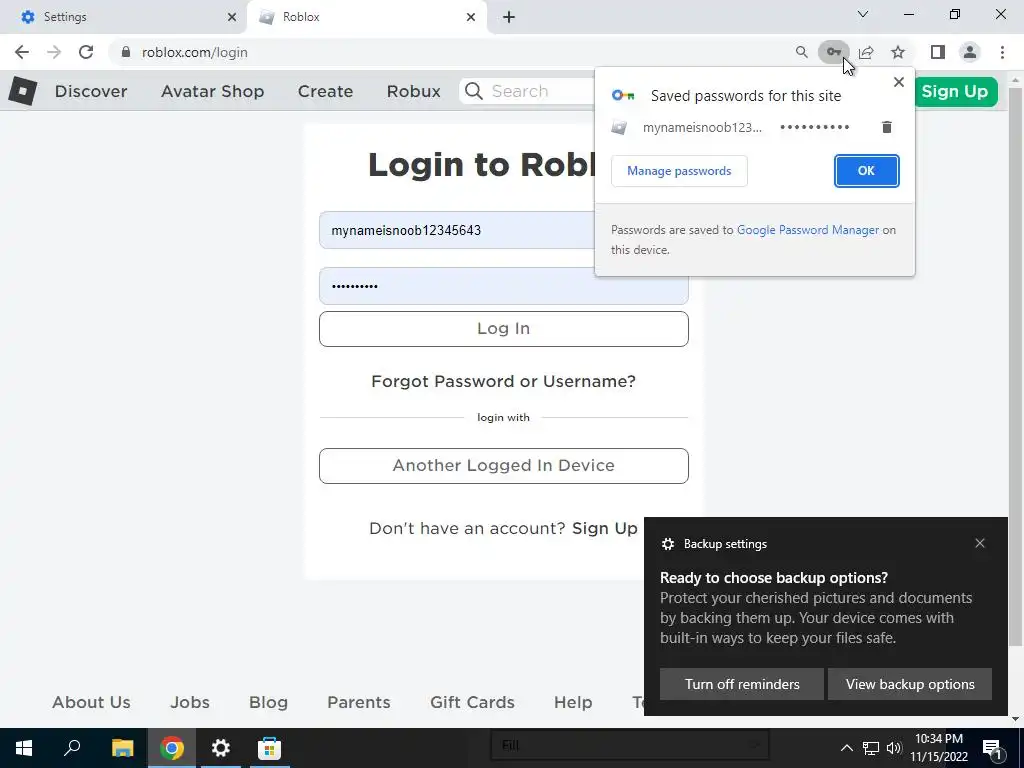1024x768 pixels.
Task: Open Parents footer link
Action: pos(359,703)
